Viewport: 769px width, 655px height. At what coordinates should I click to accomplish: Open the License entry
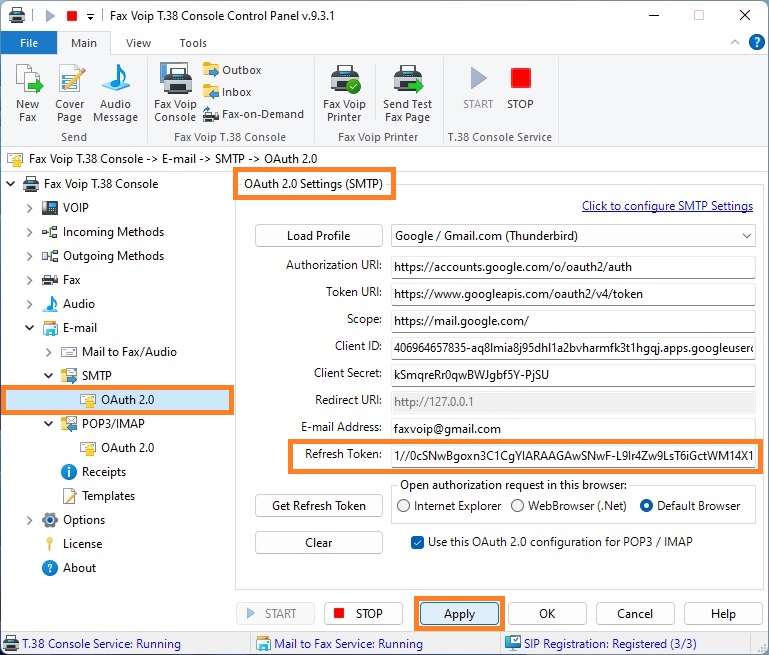(73, 544)
